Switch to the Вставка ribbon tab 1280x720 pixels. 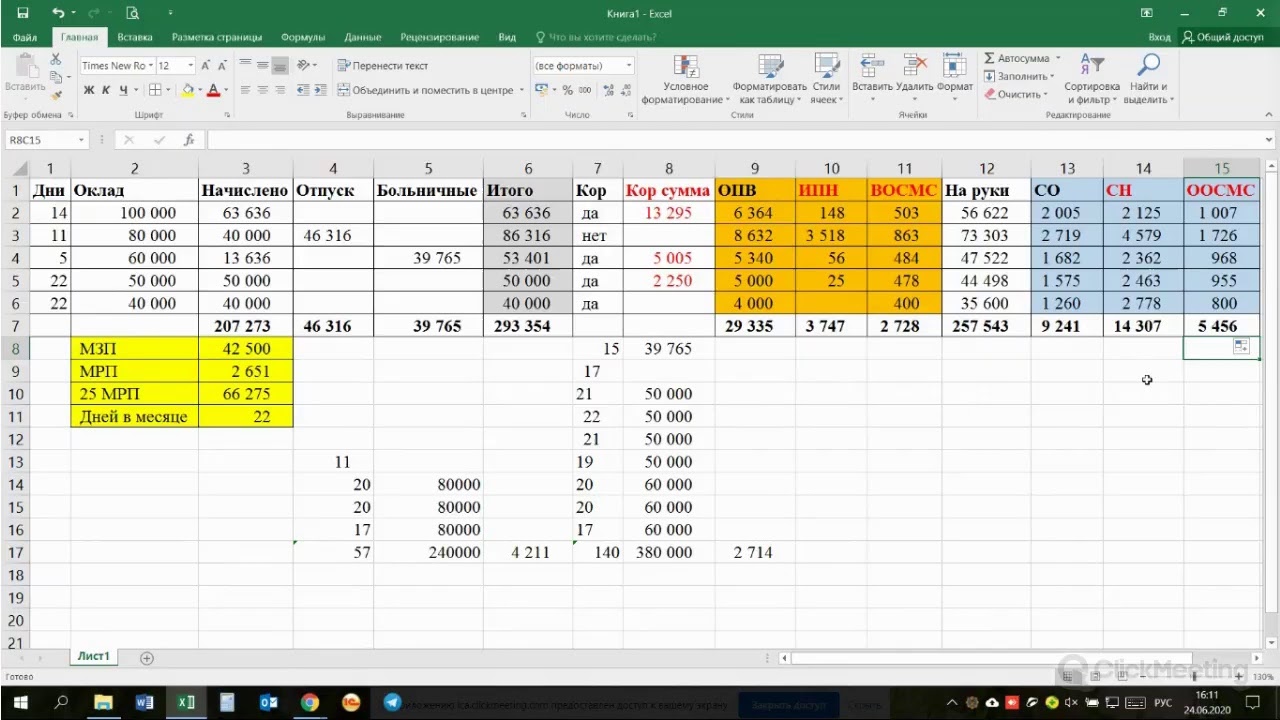pyautogui.click(x=135, y=37)
